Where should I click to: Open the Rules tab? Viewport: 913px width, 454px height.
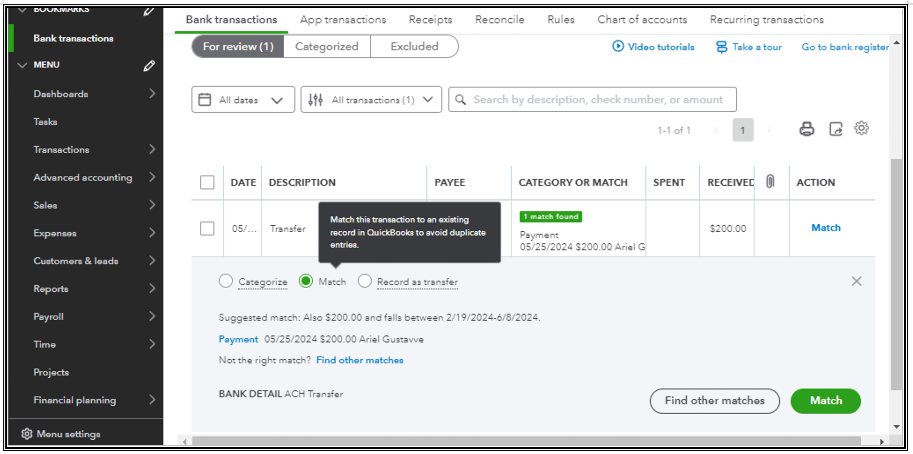click(x=561, y=20)
